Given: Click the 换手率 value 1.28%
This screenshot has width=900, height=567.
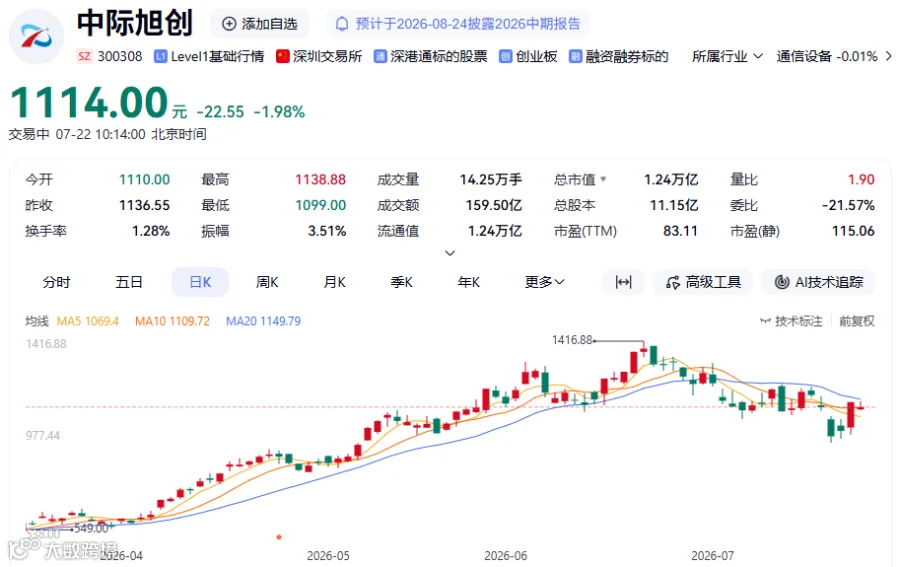Looking at the screenshot, I should click(x=151, y=231).
